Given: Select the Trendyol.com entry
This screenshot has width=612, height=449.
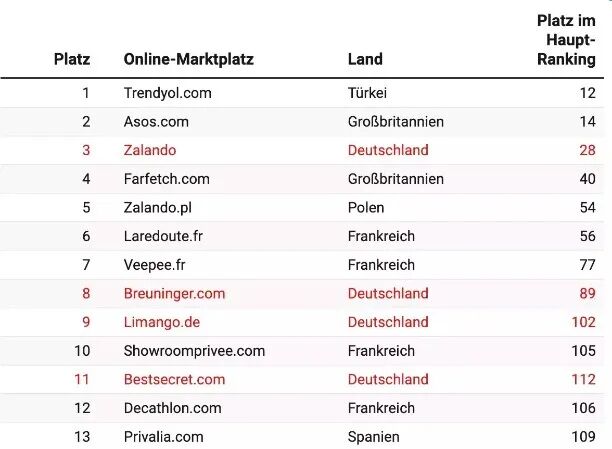Looking at the screenshot, I should point(167,93).
